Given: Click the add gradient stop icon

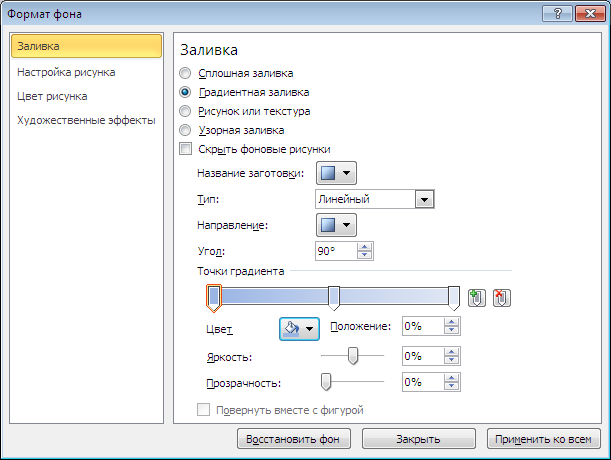Looking at the screenshot, I should (x=477, y=298).
